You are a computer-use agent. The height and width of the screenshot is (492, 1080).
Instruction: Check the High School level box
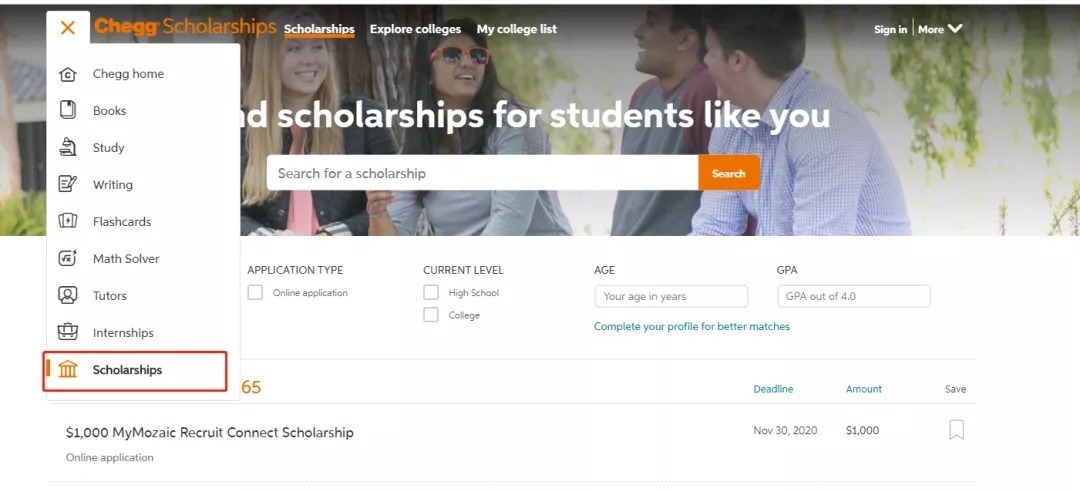click(431, 293)
